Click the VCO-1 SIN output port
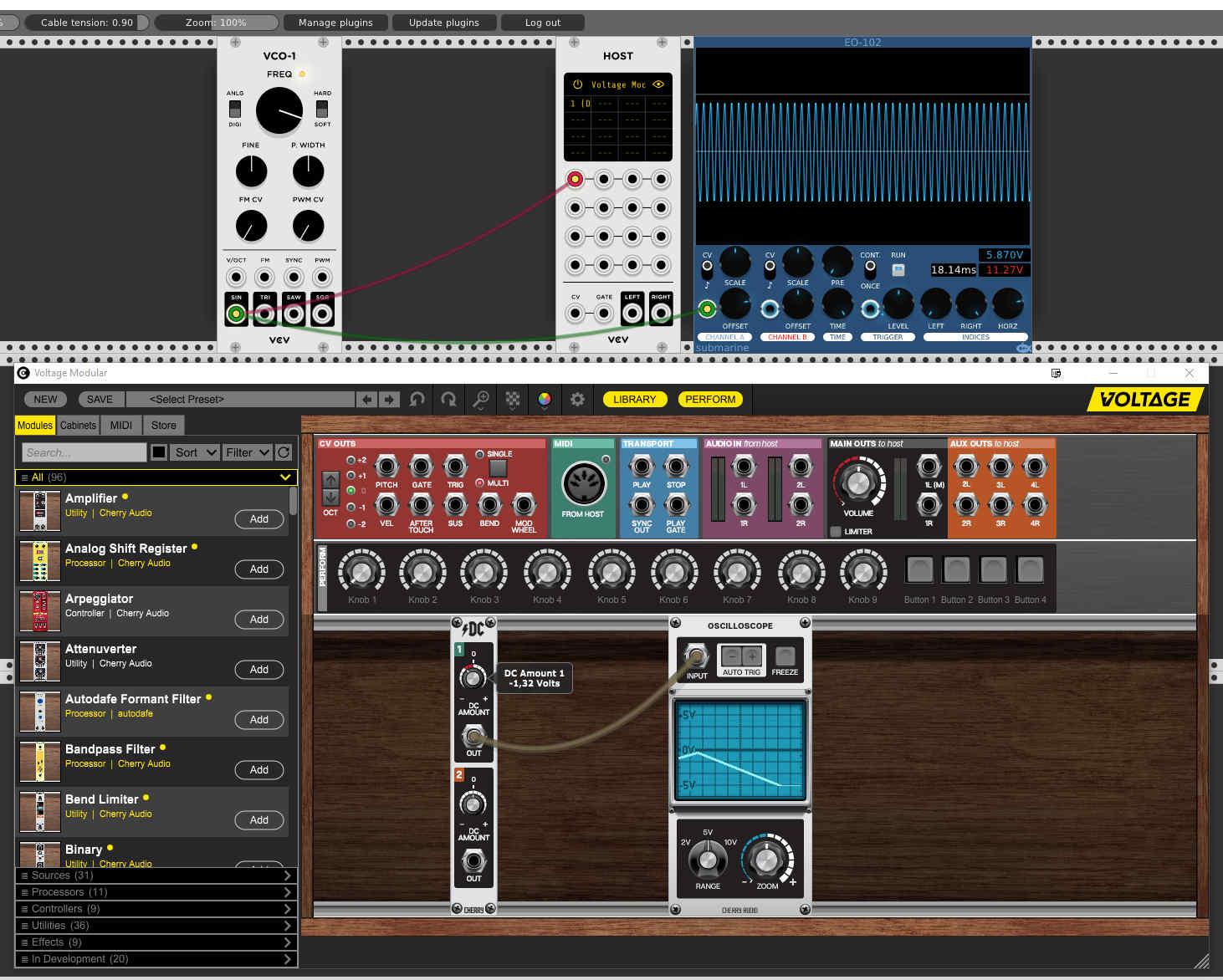This screenshot has height=980, width=1223. click(236, 314)
